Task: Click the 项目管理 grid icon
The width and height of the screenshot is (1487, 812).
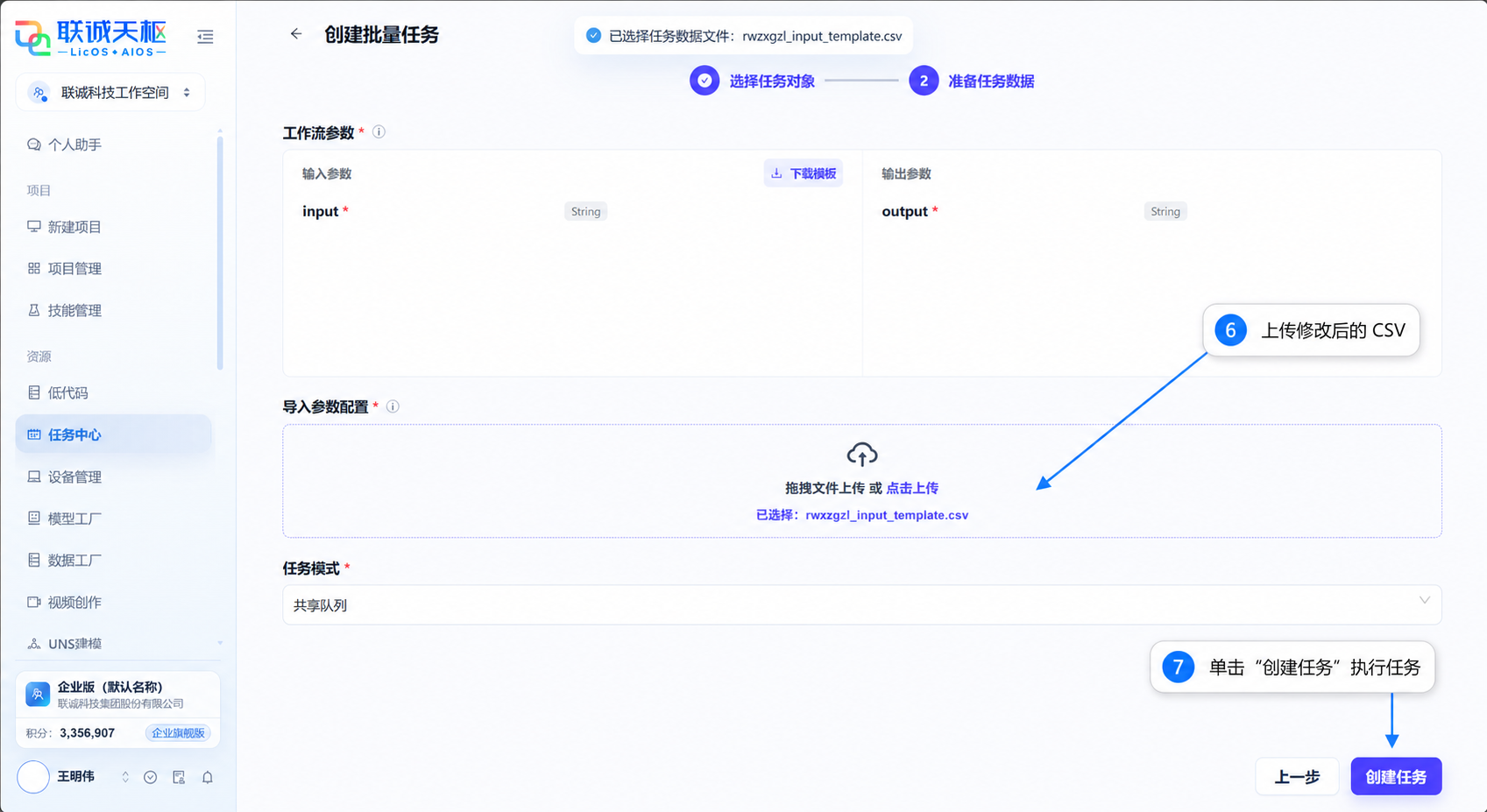Action: point(34,269)
